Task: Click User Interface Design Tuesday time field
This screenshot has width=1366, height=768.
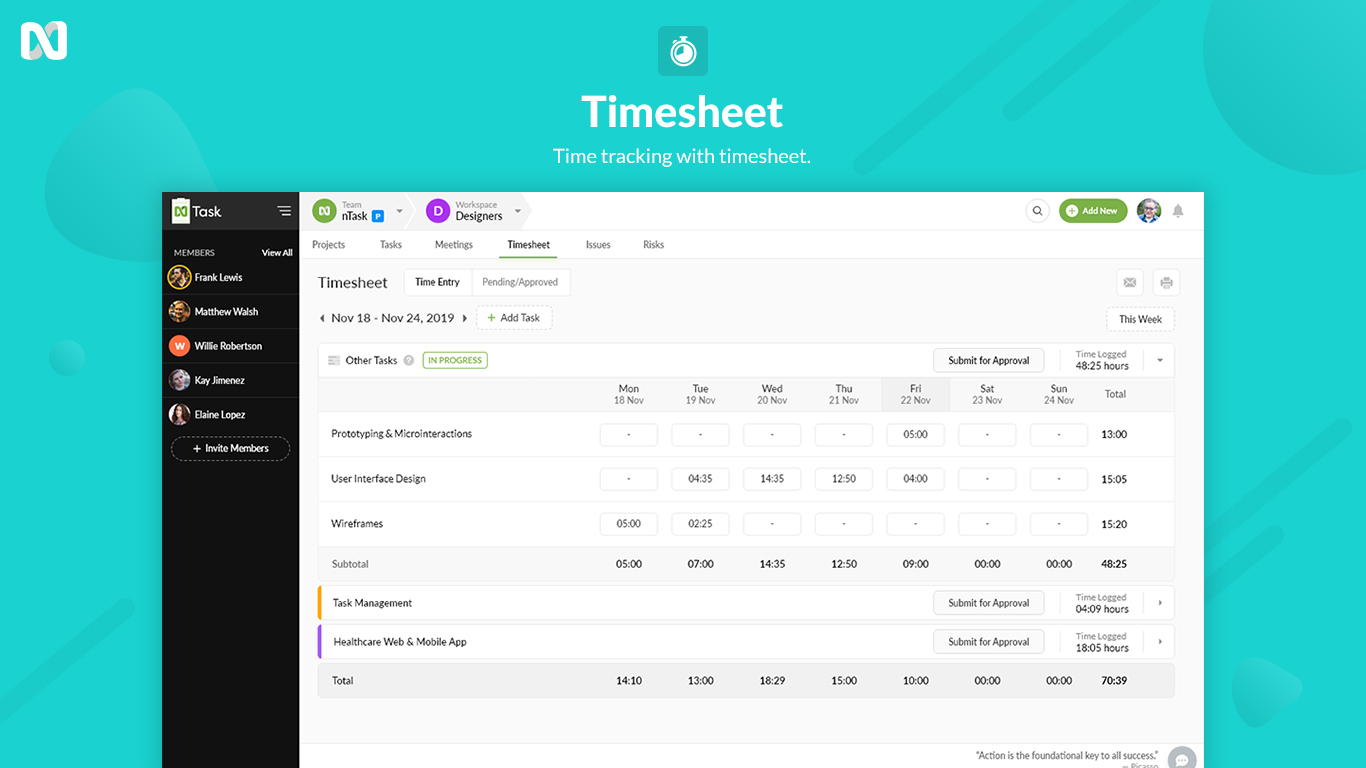Action: [700, 479]
